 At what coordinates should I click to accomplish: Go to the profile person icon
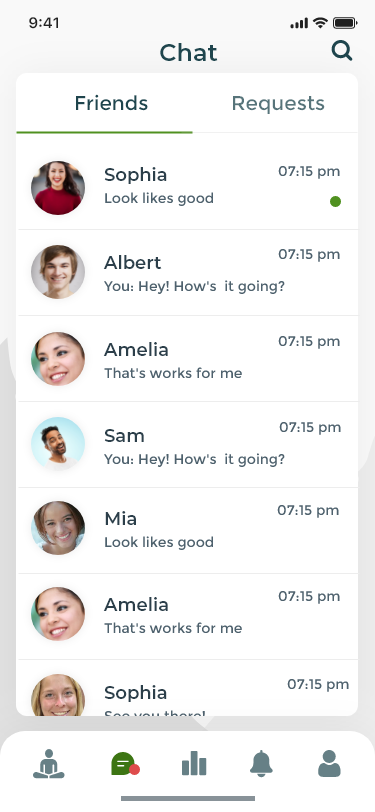(329, 764)
